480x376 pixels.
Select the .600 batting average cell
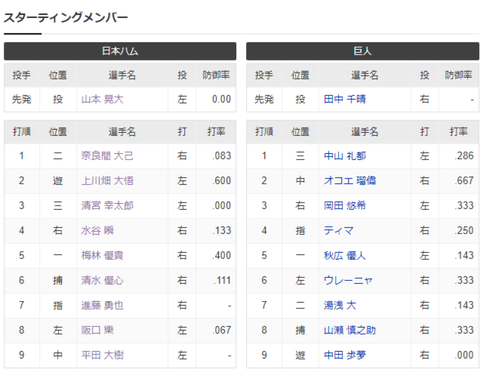click(222, 181)
